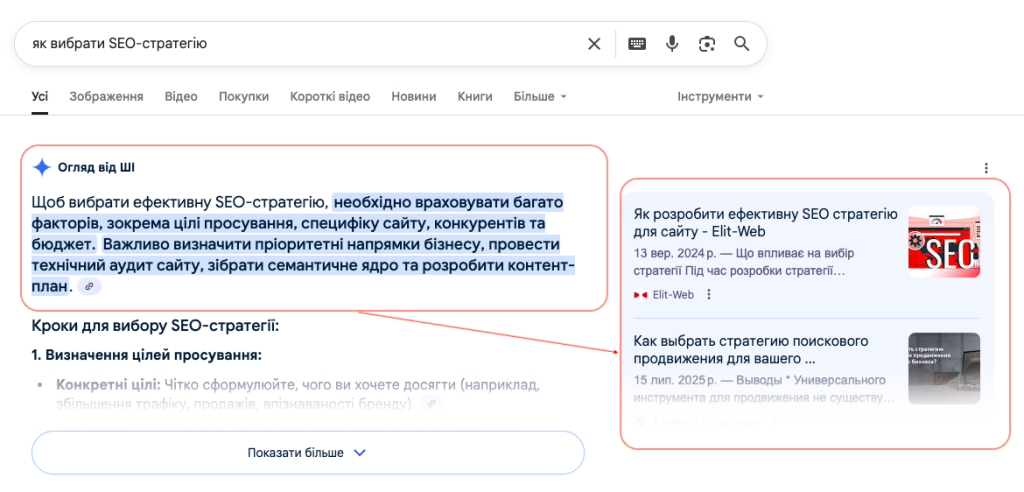Click the AI overview sparkle icon
Screen dimensions: 1024x492
(x=42, y=167)
